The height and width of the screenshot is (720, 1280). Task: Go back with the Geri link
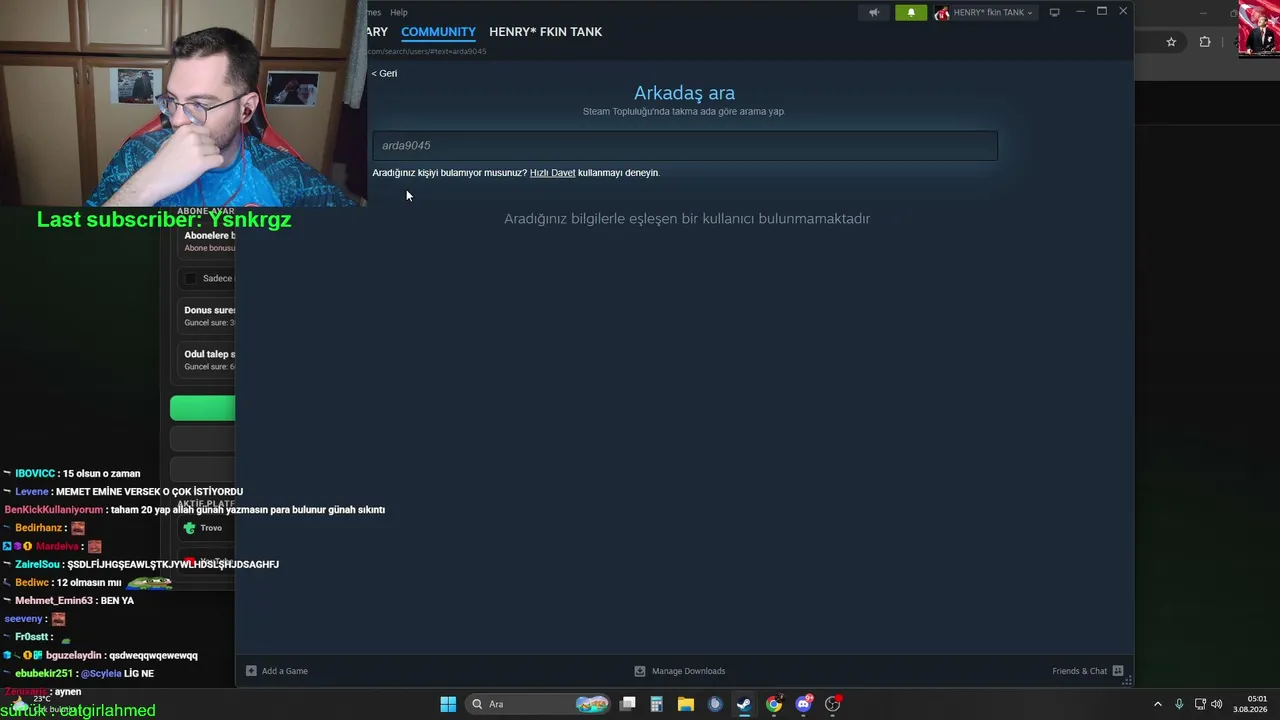(385, 73)
